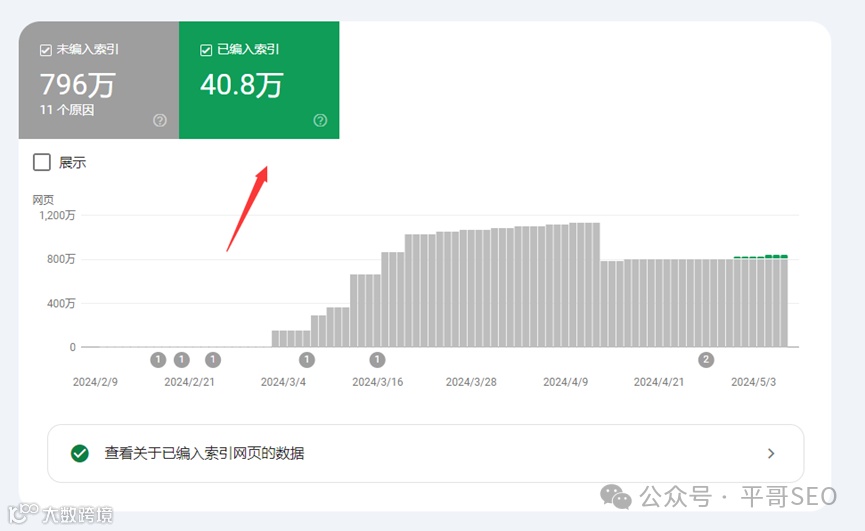The height and width of the screenshot is (531, 865).
Task: Click the 2024/2/9 date label
Action: pos(95,382)
